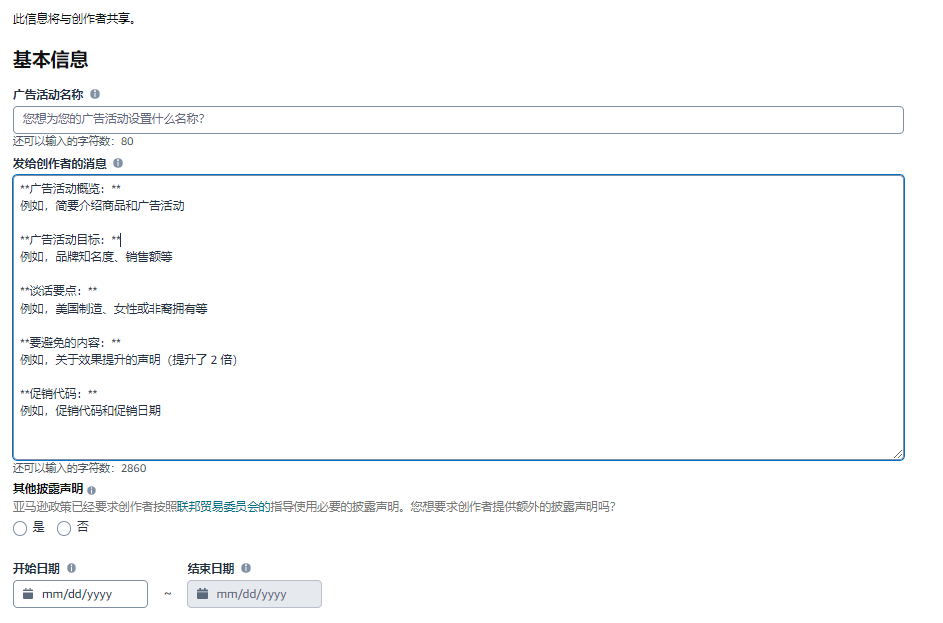Place cursor on the **要避免的内容** line

pyautogui.click(x=70, y=342)
